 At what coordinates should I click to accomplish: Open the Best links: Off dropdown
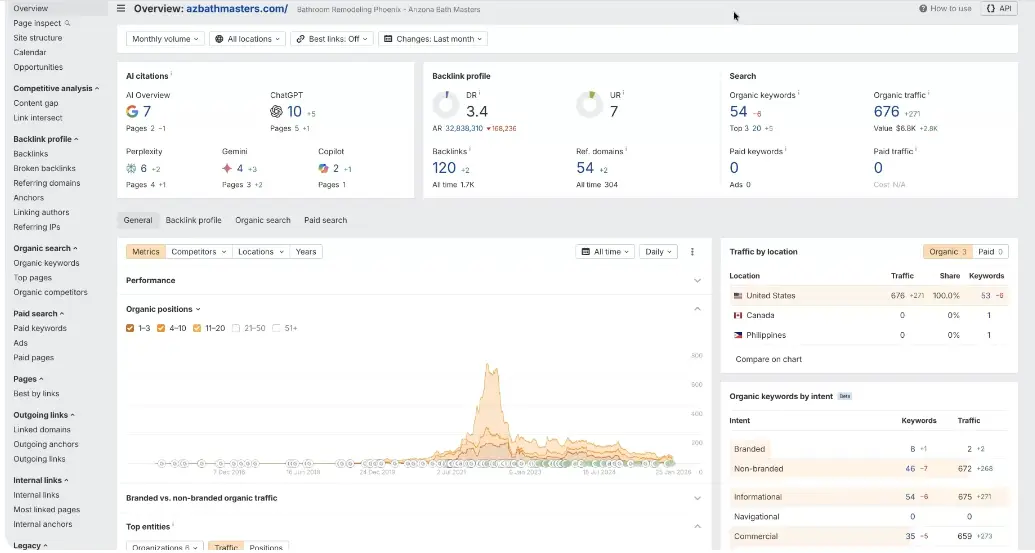pos(332,39)
